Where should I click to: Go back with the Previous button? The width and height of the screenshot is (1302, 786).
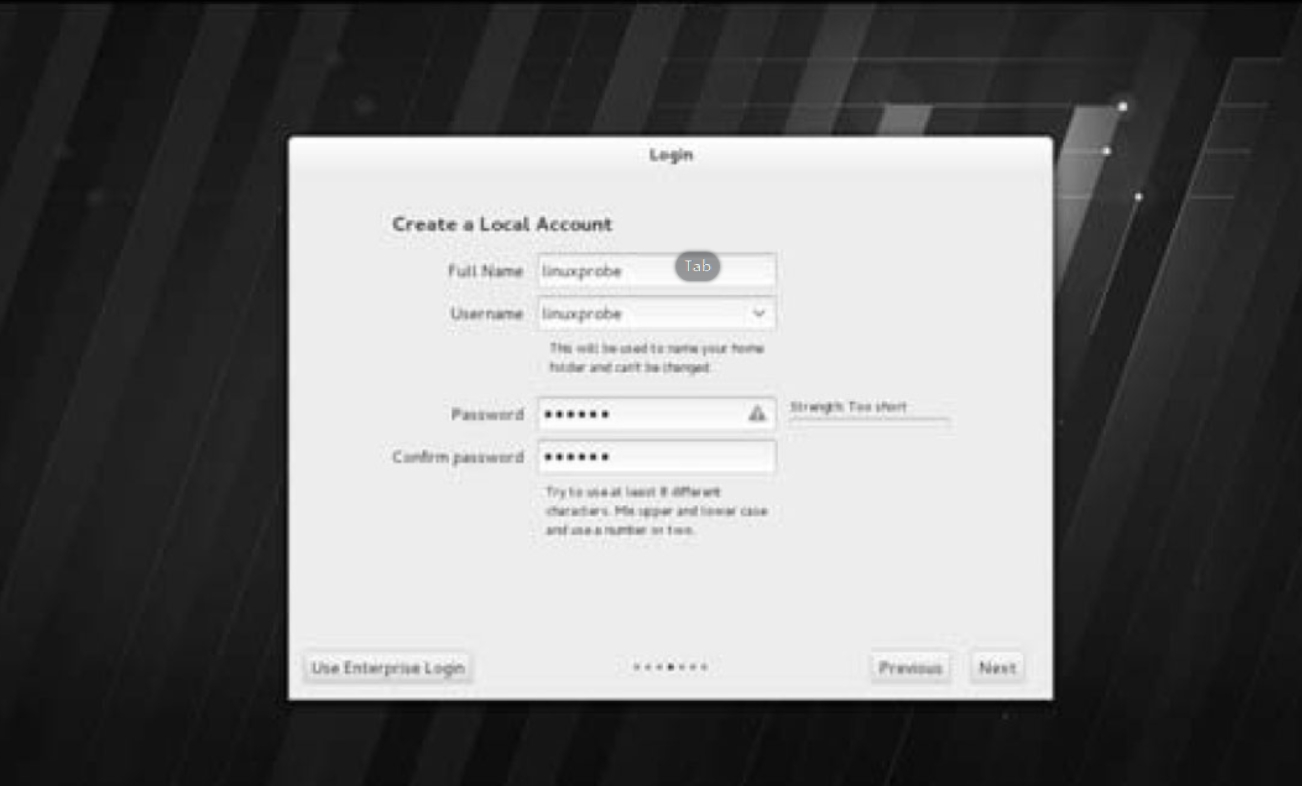click(x=910, y=668)
